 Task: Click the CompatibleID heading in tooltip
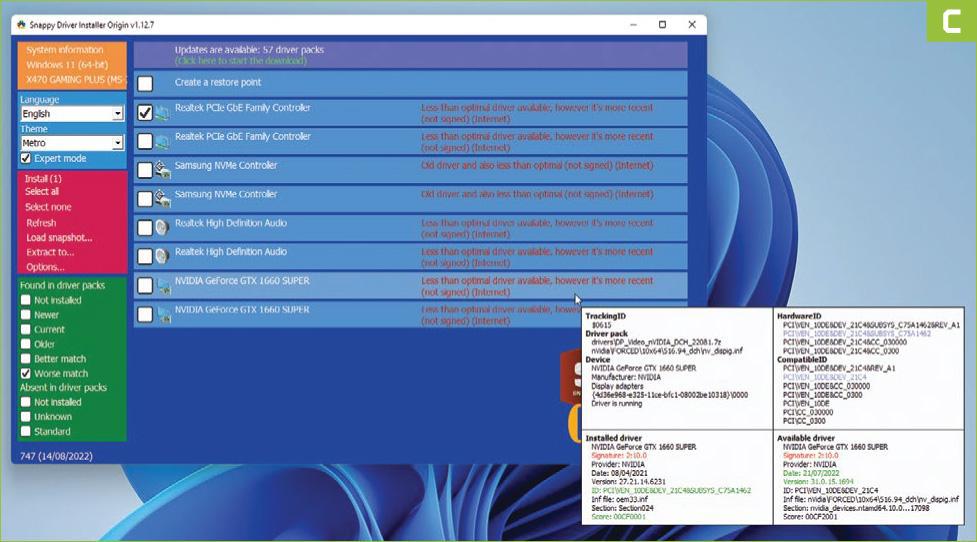802,359
